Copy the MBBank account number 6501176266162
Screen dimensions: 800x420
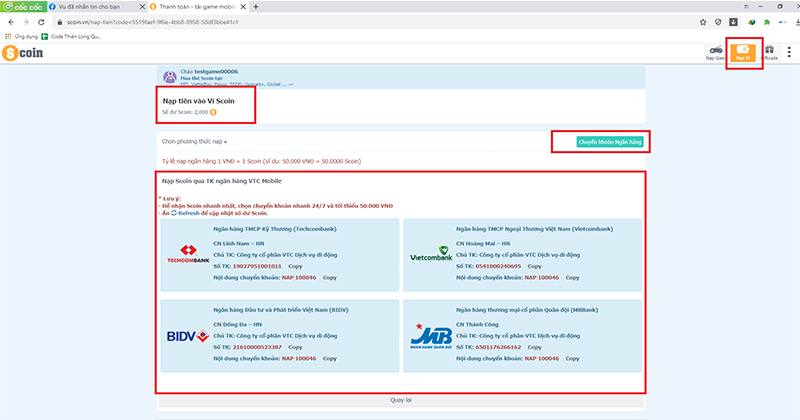pyautogui.click(x=534, y=347)
